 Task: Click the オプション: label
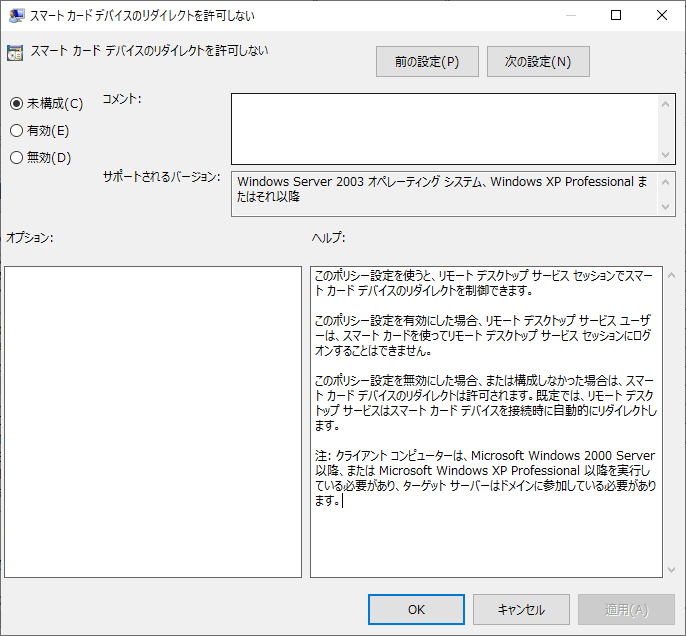tap(29, 238)
